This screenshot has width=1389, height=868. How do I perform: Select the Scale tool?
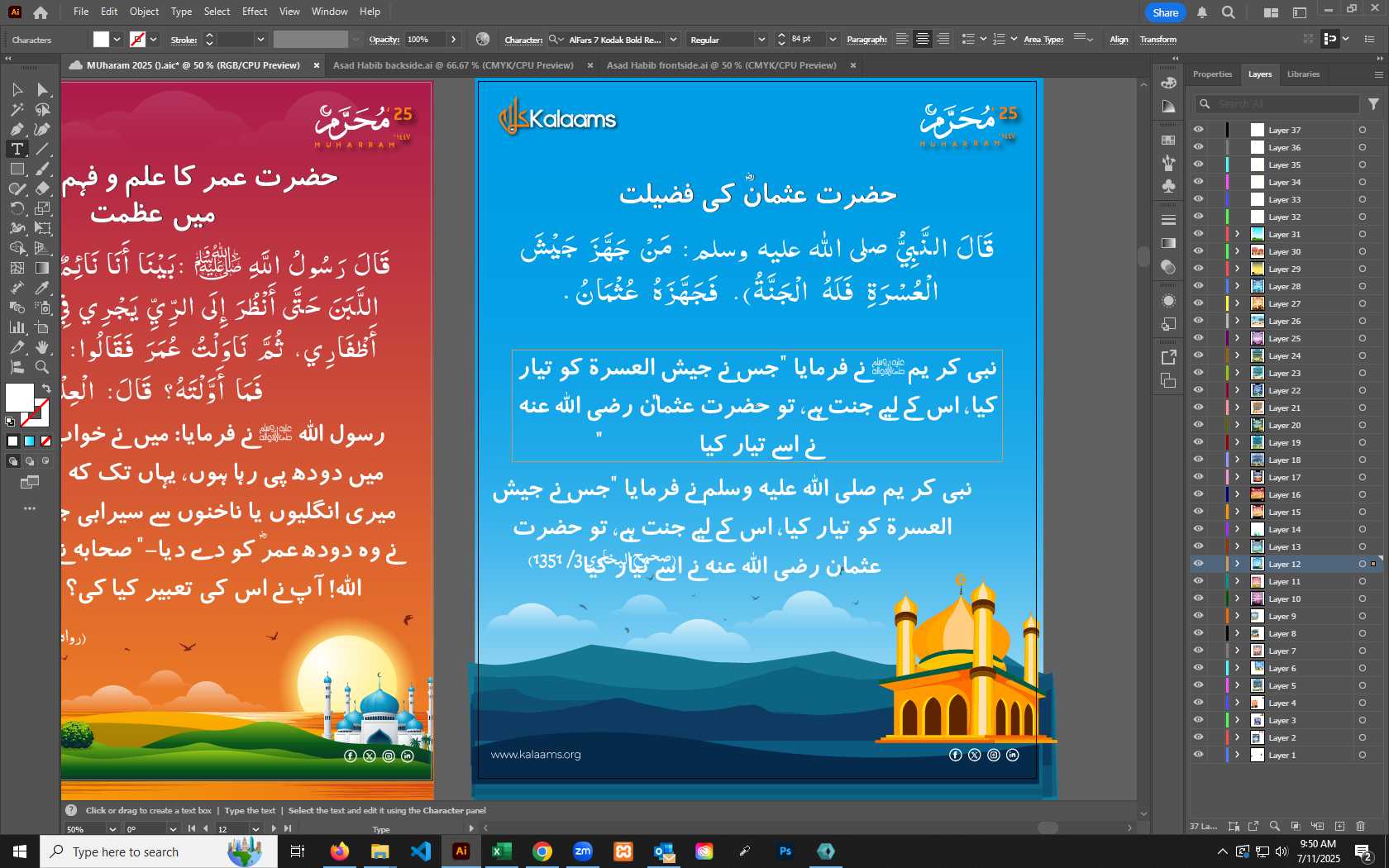pyautogui.click(x=43, y=208)
